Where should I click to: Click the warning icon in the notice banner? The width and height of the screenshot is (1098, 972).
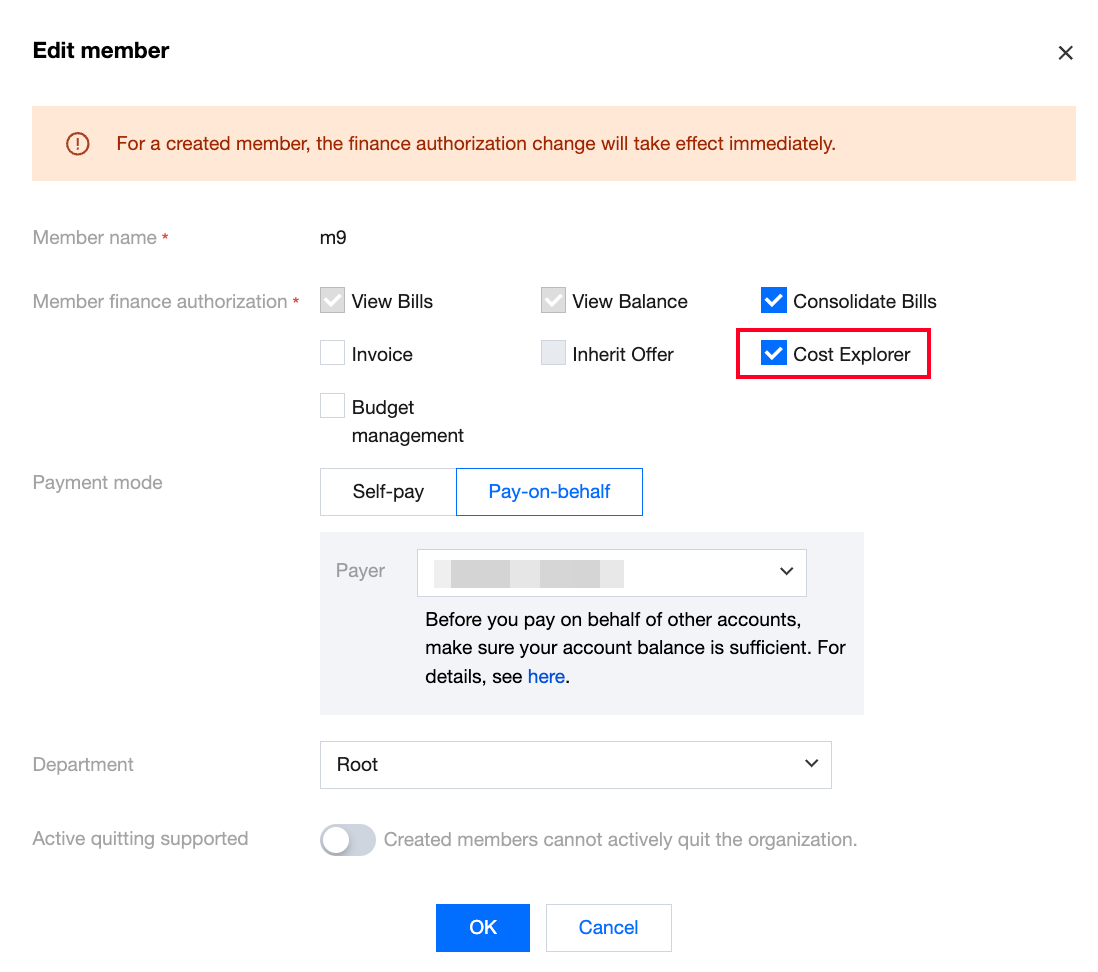click(77, 144)
